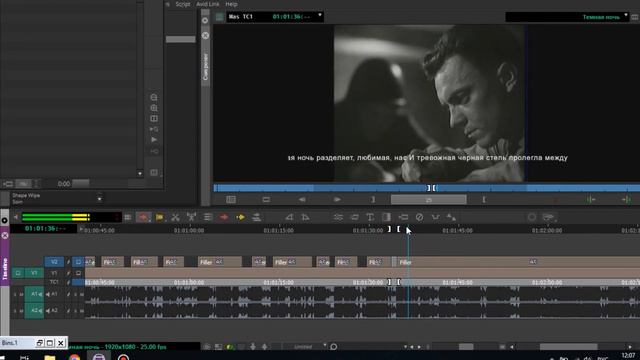Select the vertical Timeline tab
Image resolution: width=640 pixels, height=360 pixels.
[5, 268]
